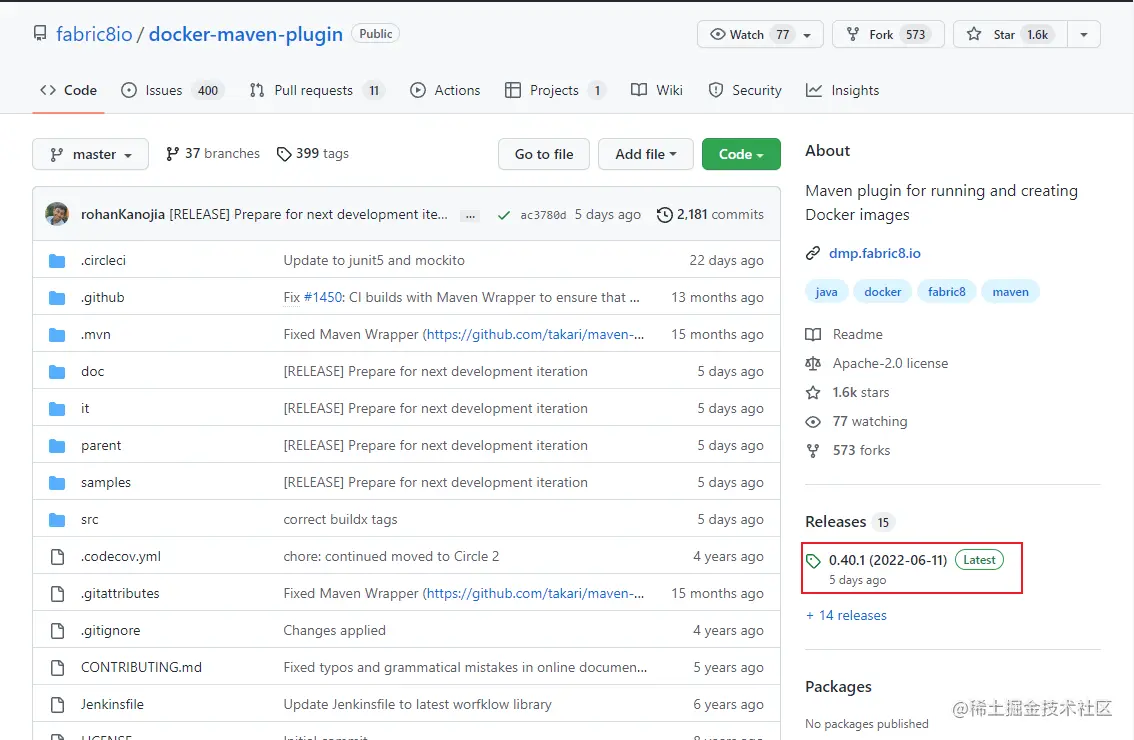Open the master branch dropdown
The image size is (1134, 740).
[x=90, y=154]
